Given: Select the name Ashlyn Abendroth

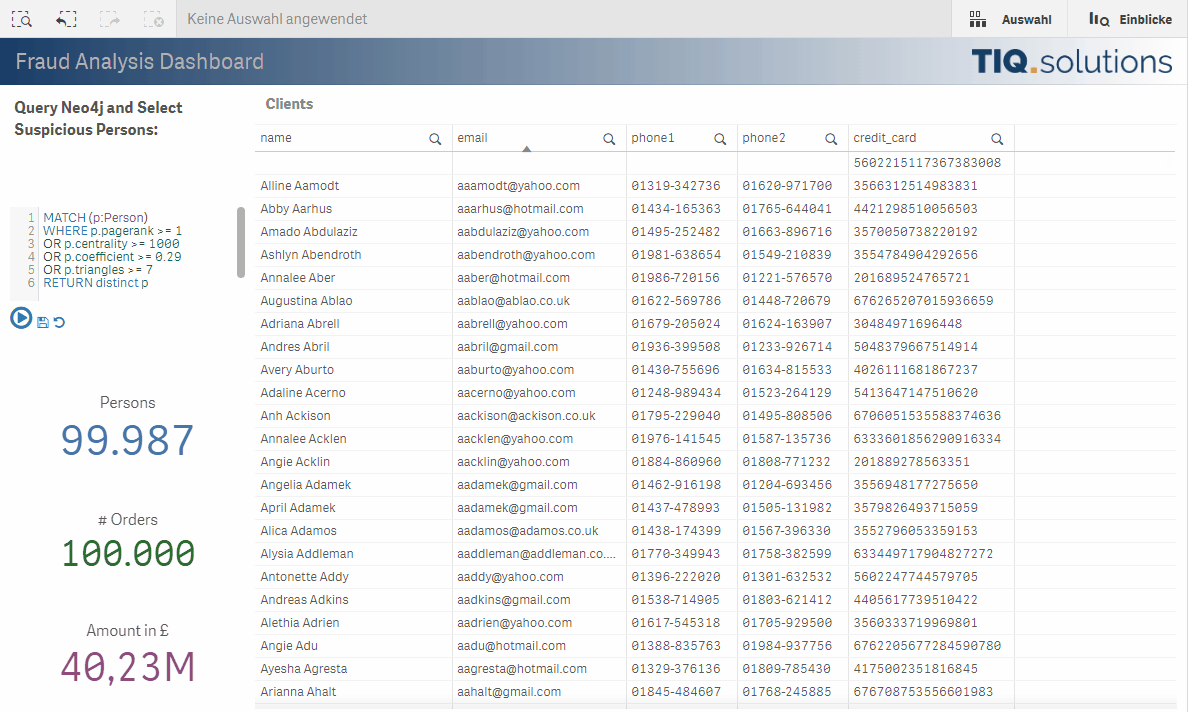Looking at the screenshot, I should pos(311,255).
